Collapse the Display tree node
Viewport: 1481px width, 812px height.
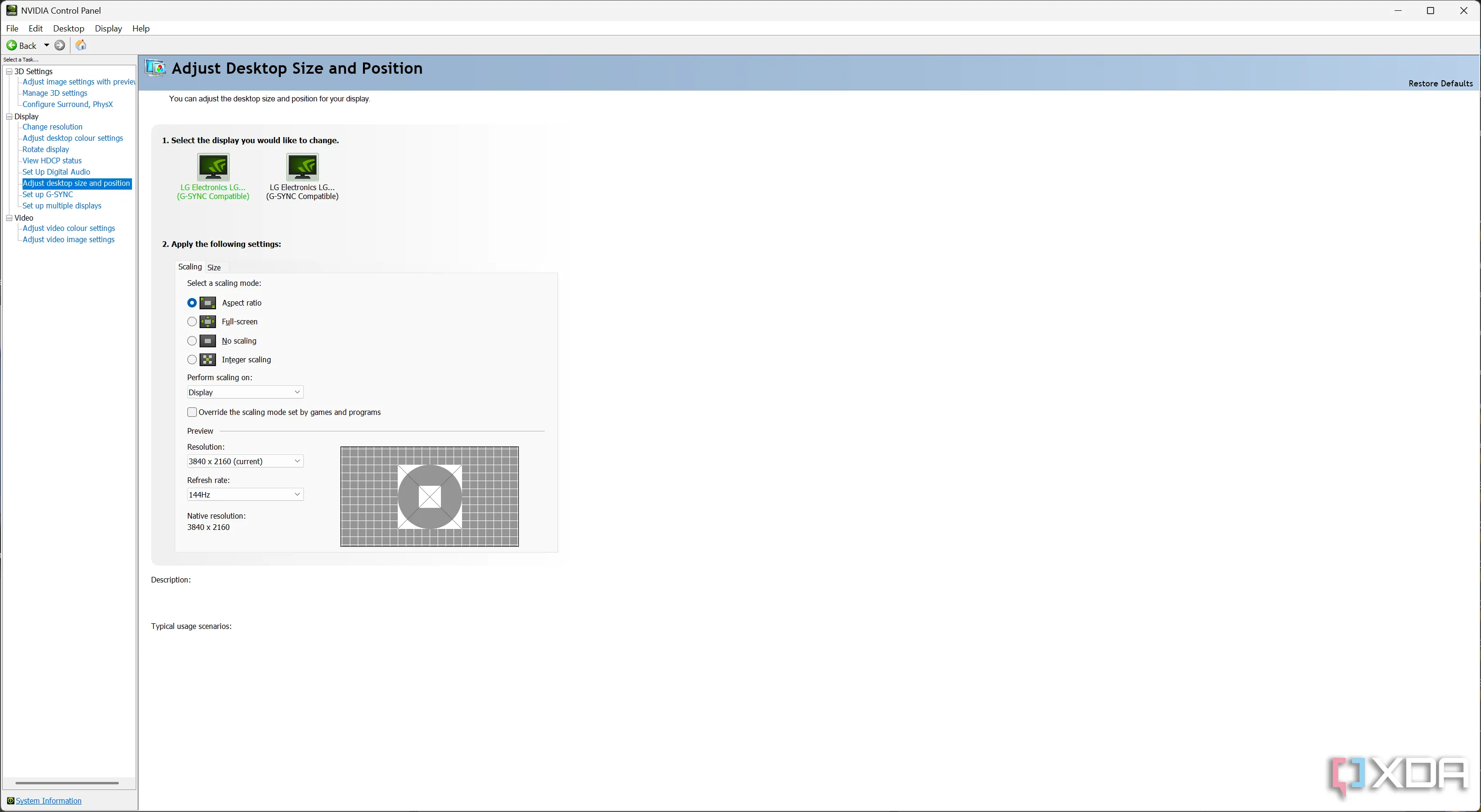point(9,117)
